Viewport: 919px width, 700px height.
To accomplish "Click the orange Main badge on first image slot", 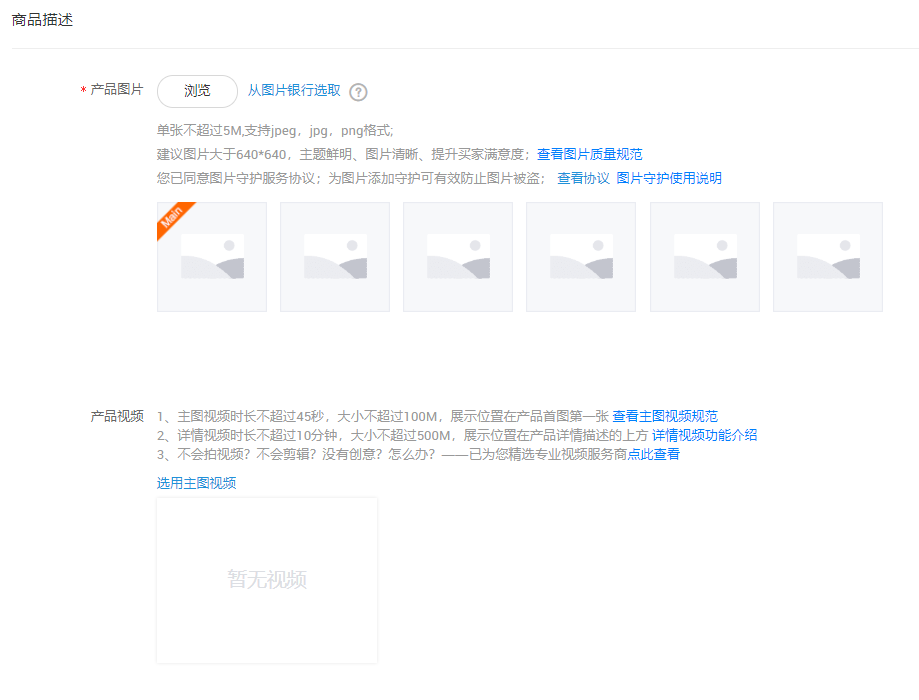I will 170,215.
